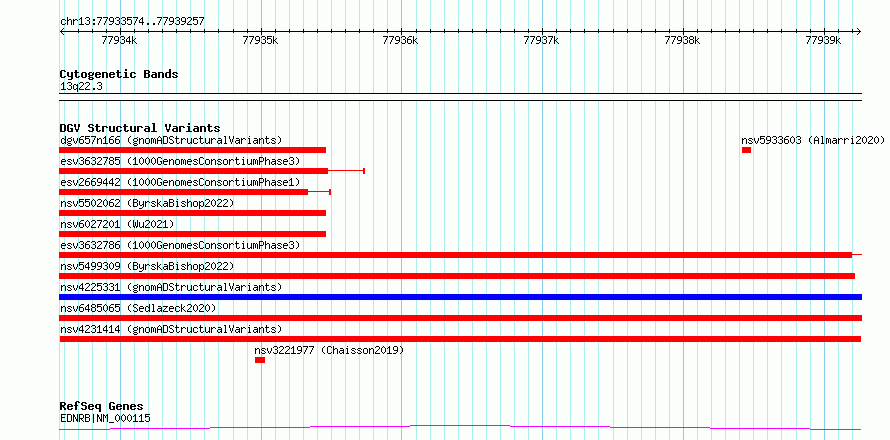Image resolution: width=890 pixels, height=440 pixels.
Task: Open the nsv3221977 (Chaisson2019) label
Action: 329,350
